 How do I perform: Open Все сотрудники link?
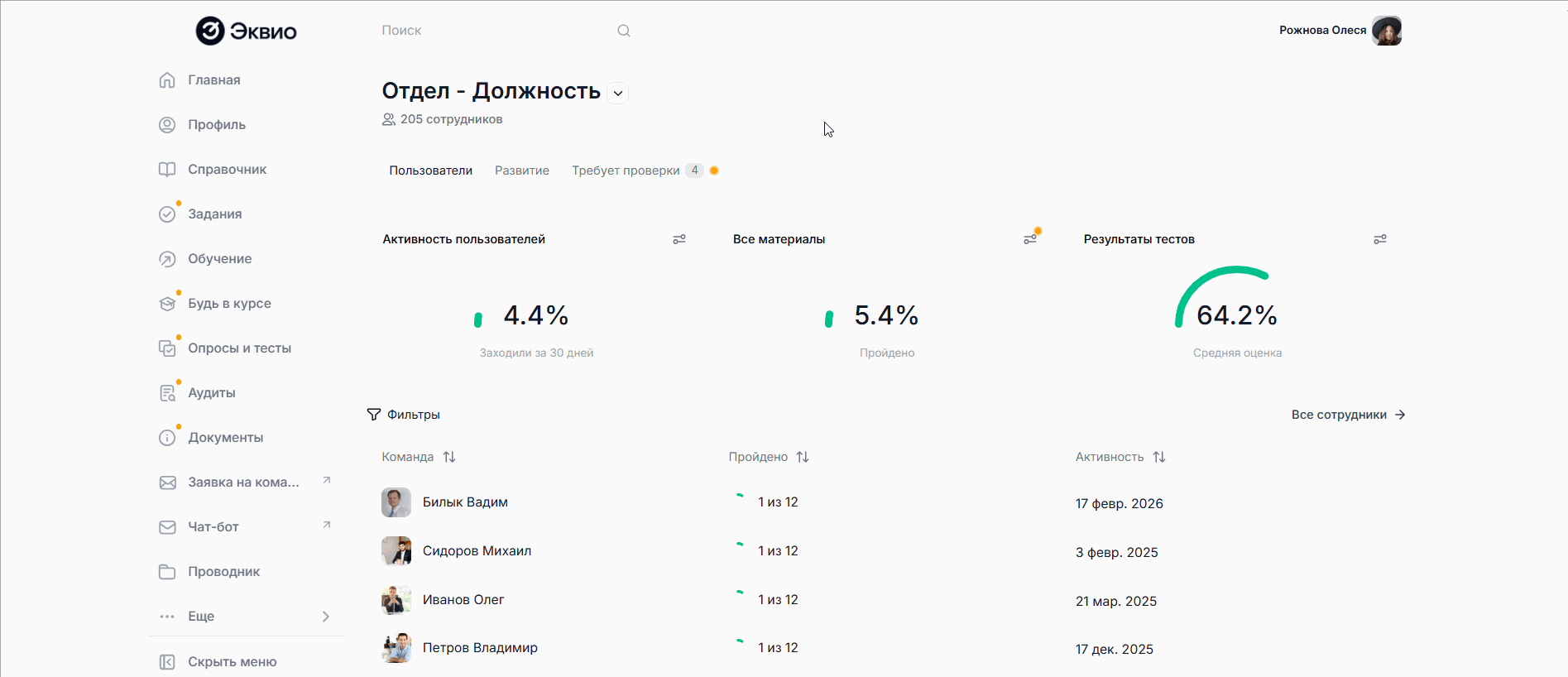(x=1348, y=415)
